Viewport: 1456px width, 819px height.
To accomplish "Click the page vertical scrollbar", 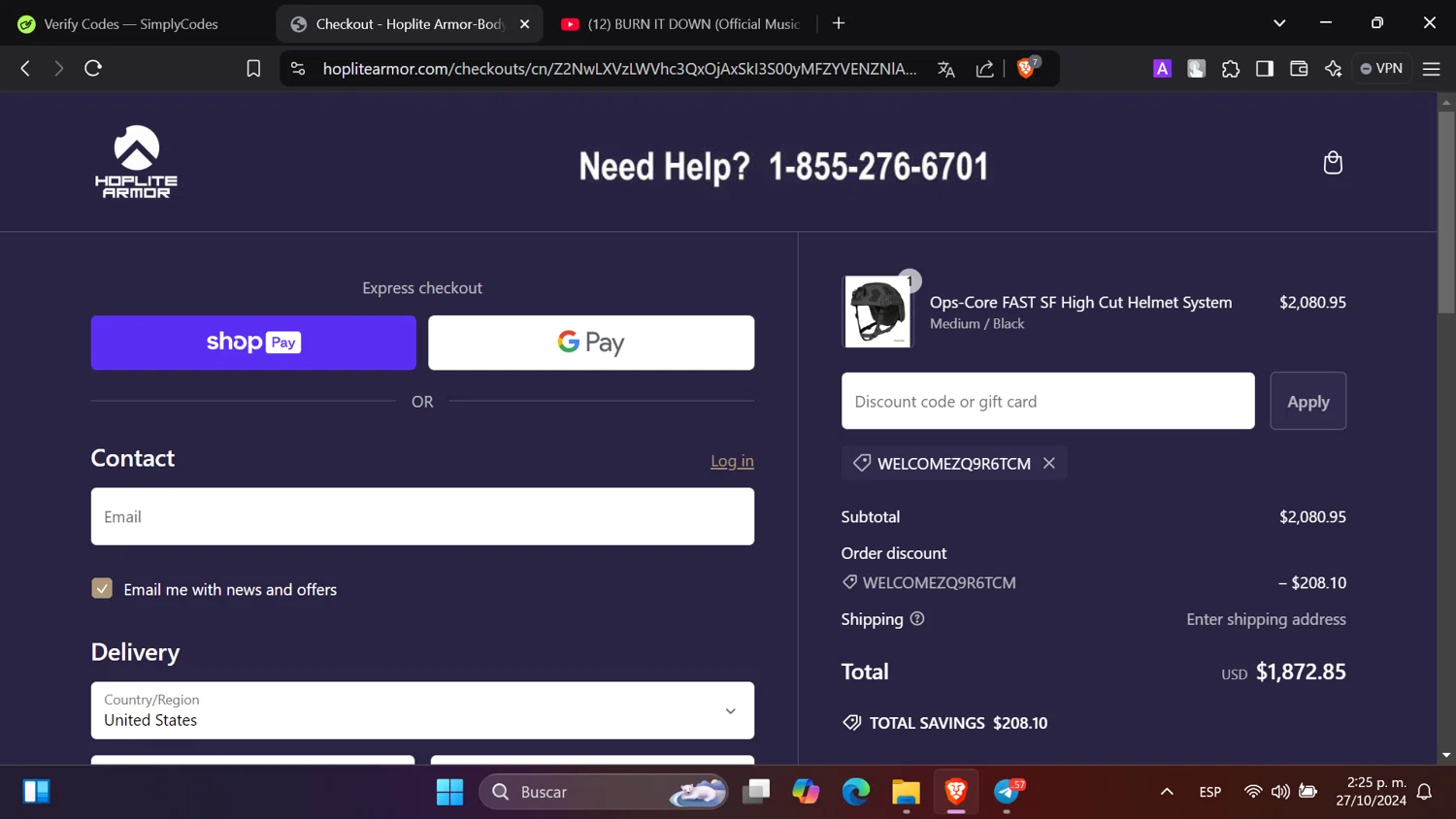I will pyautogui.click(x=1446, y=213).
